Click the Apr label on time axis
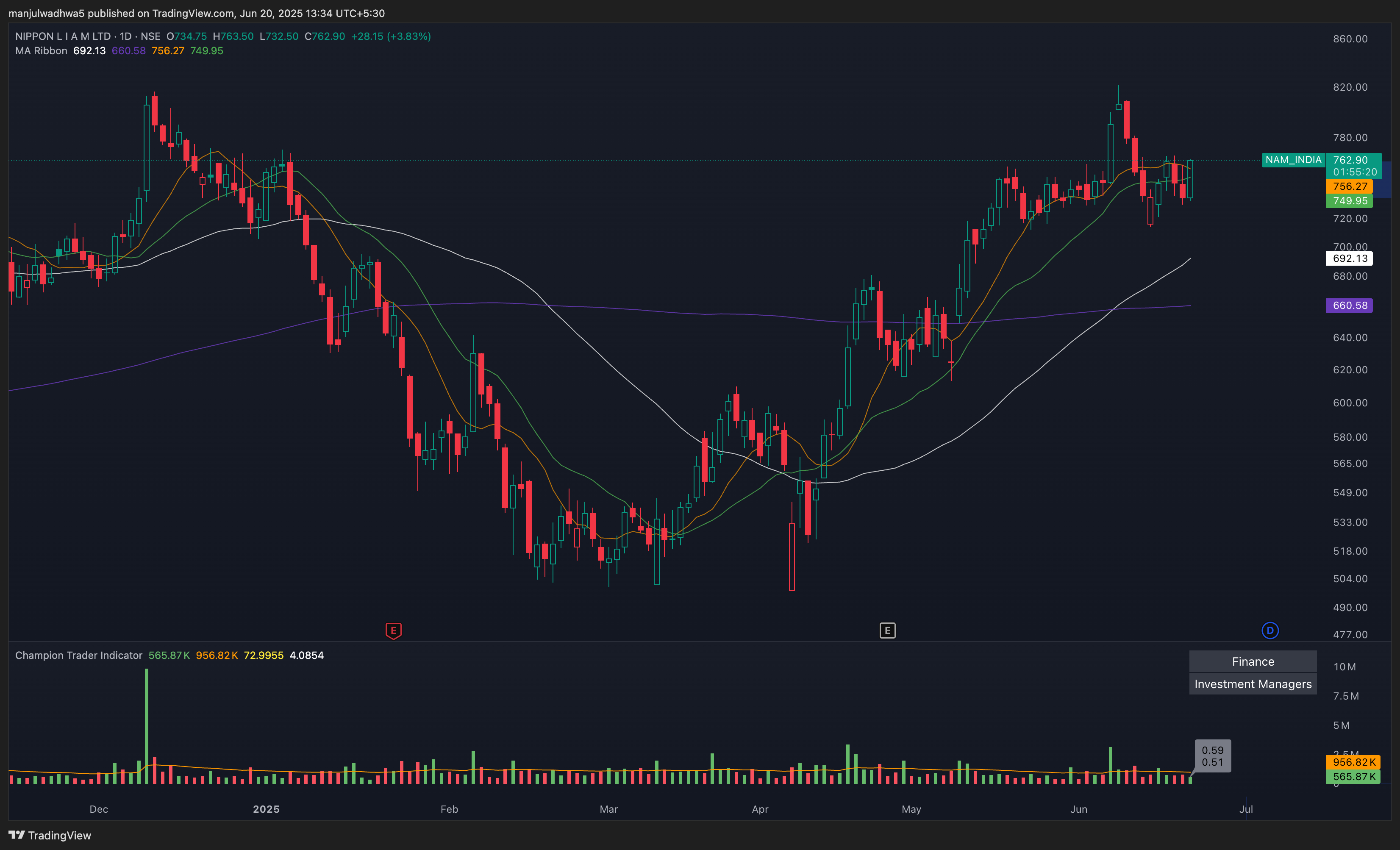1400x850 pixels. (x=760, y=809)
